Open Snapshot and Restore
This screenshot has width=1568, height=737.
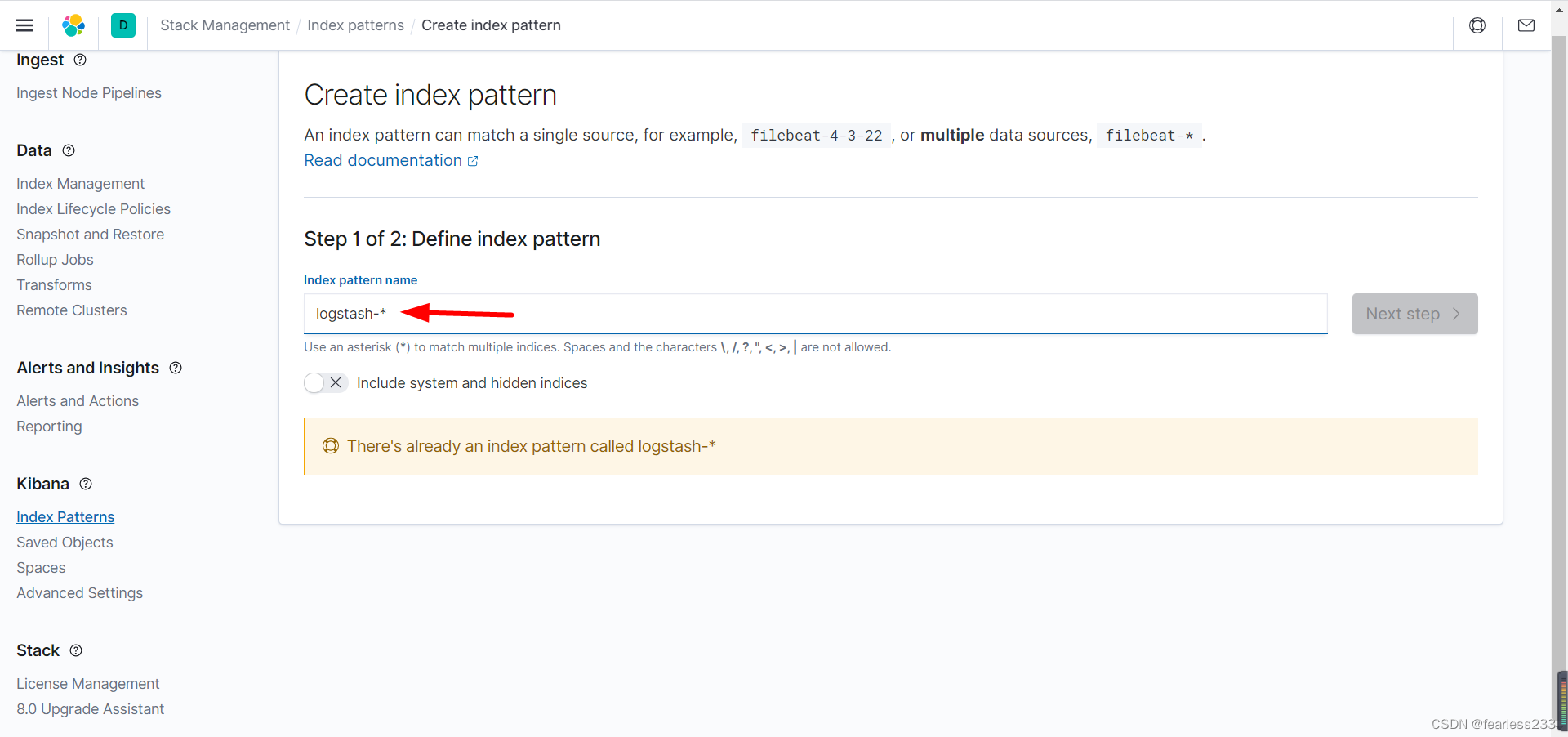pyautogui.click(x=90, y=234)
